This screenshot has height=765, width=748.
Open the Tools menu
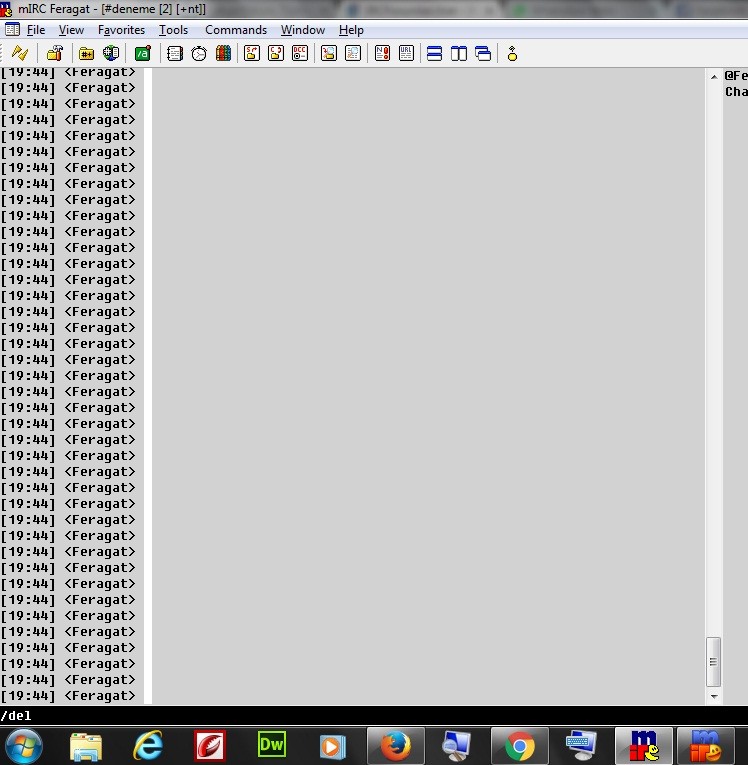(x=173, y=30)
